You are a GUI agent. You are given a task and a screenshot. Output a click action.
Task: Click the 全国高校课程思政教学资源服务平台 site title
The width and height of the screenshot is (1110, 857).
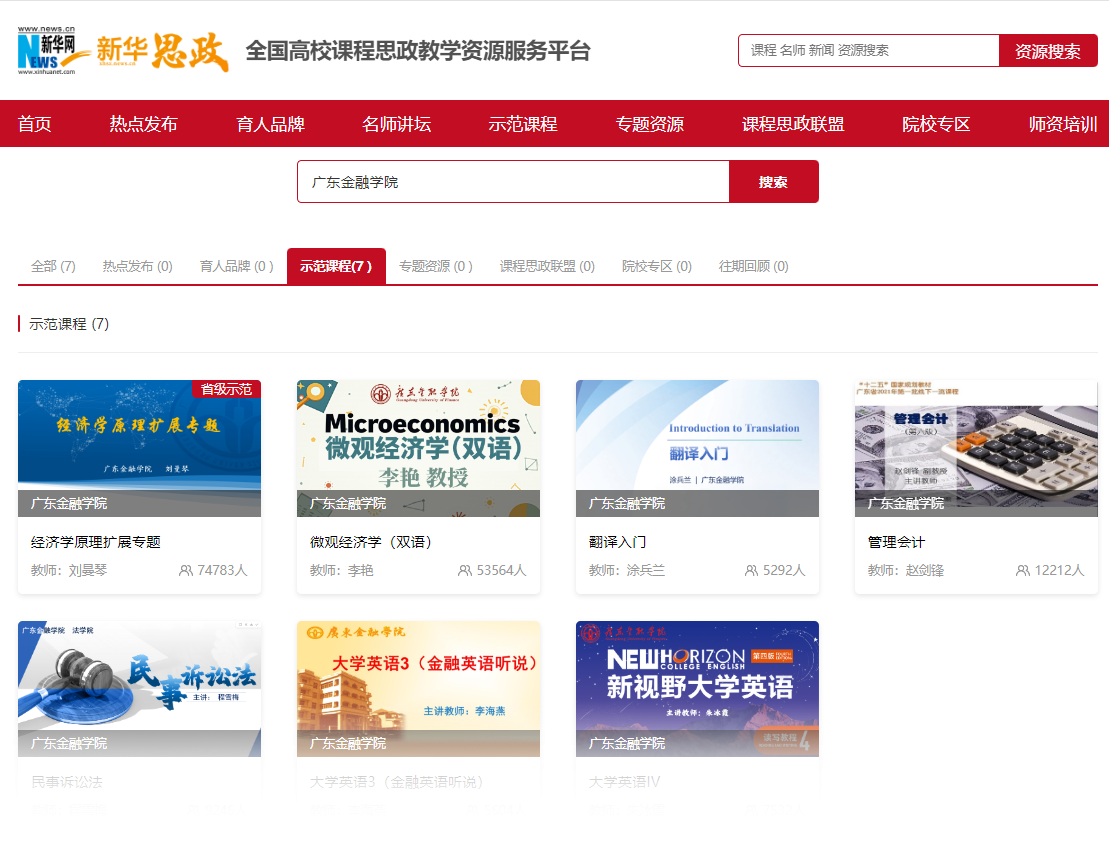pos(418,51)
